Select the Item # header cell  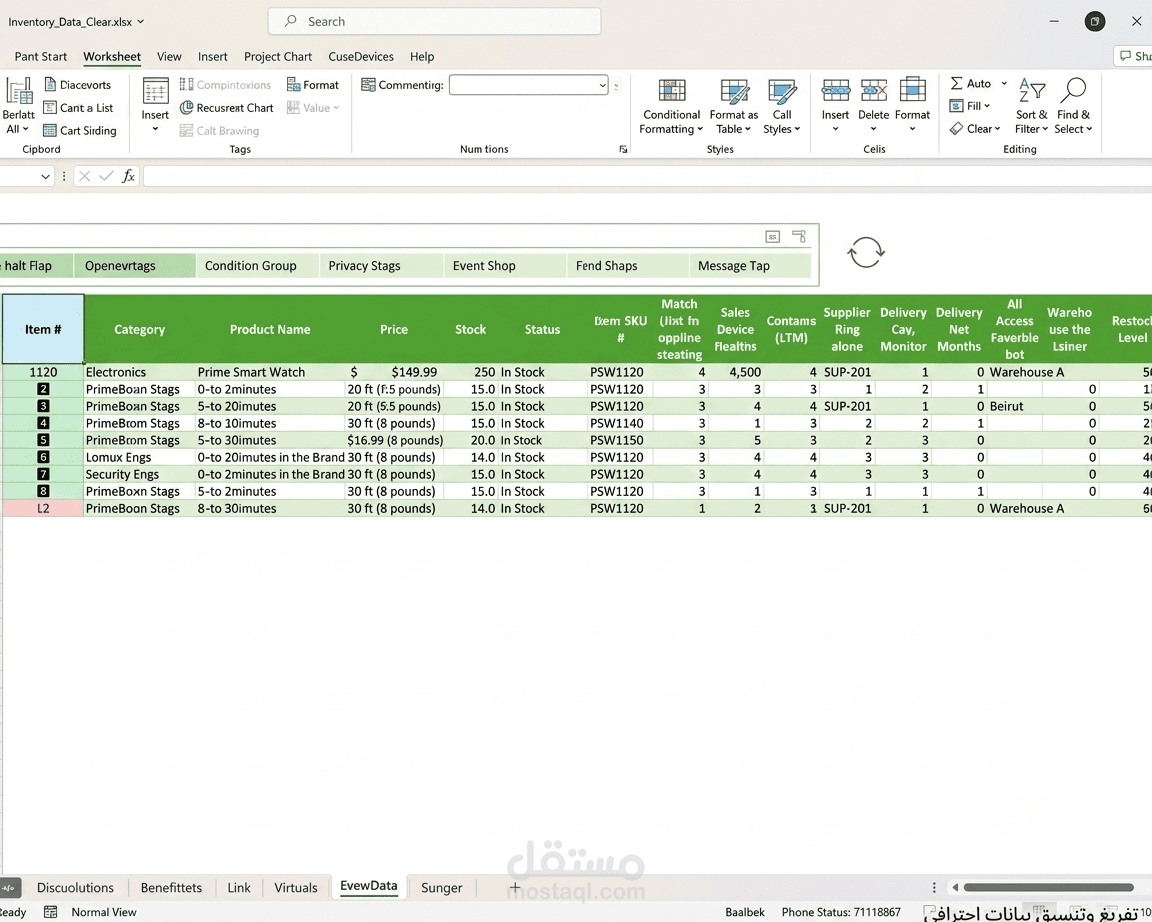(43, 329)
